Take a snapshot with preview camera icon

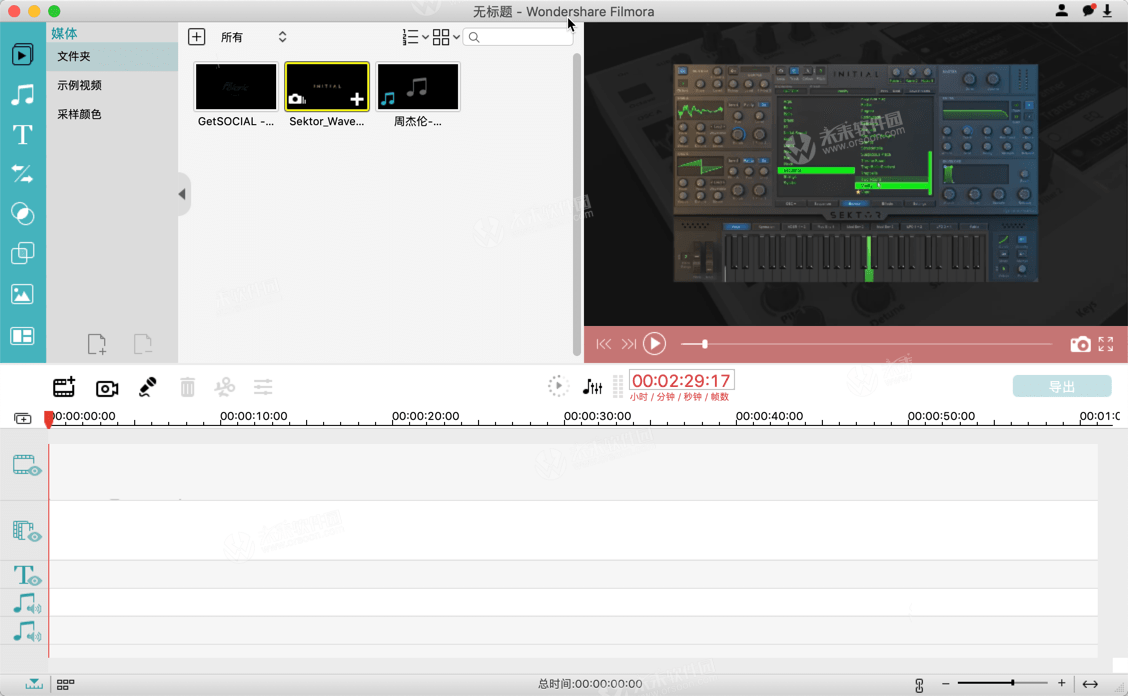1080,344
